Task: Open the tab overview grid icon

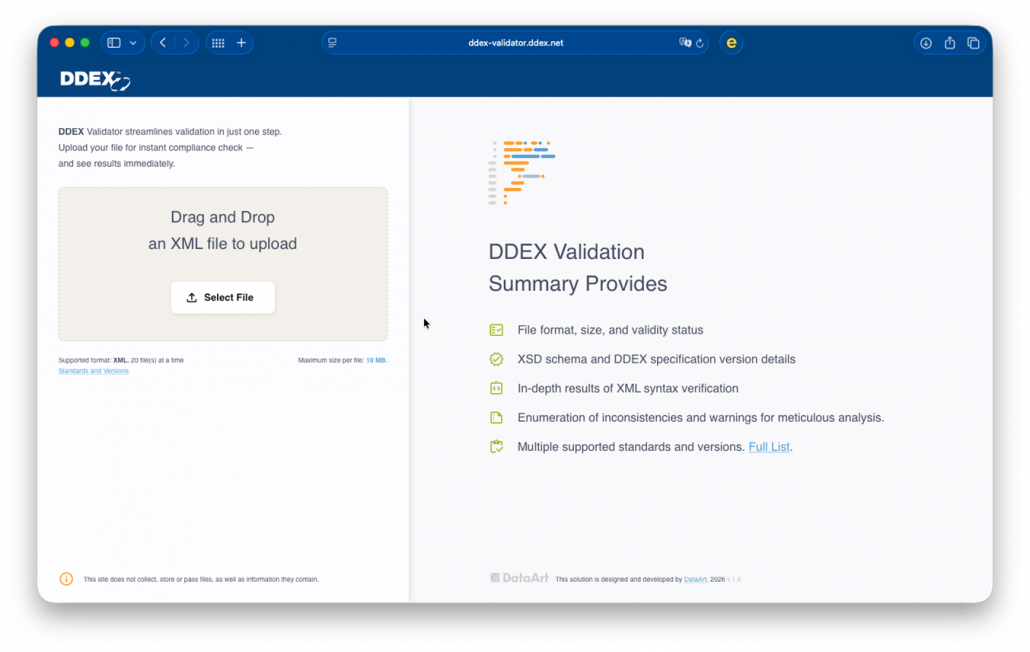Action: tap(217, 42)
